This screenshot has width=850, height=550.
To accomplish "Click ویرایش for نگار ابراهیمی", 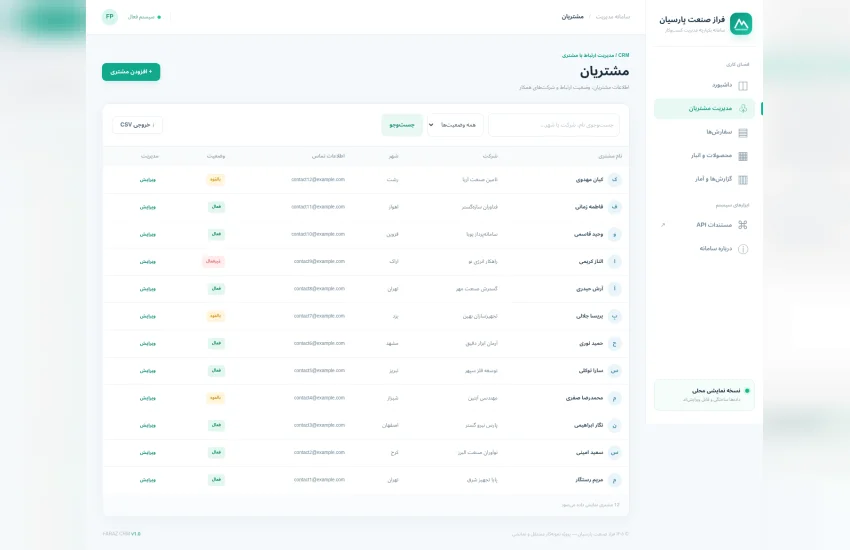I will 147,425.
